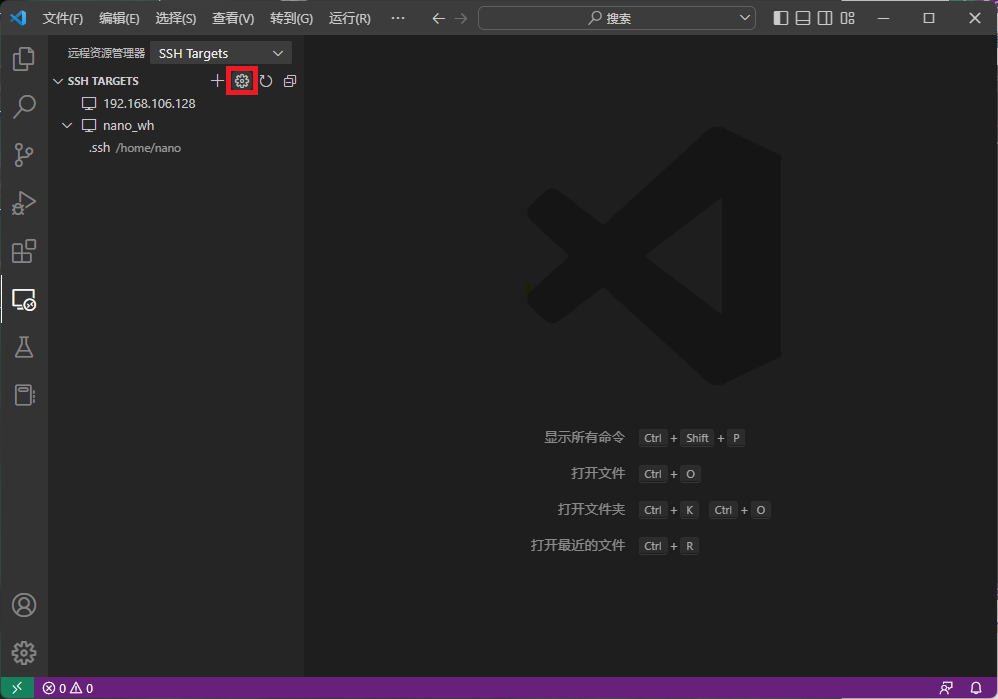Open the Source Control view
This screenshot has width=998, height=699.
[24, 155]
